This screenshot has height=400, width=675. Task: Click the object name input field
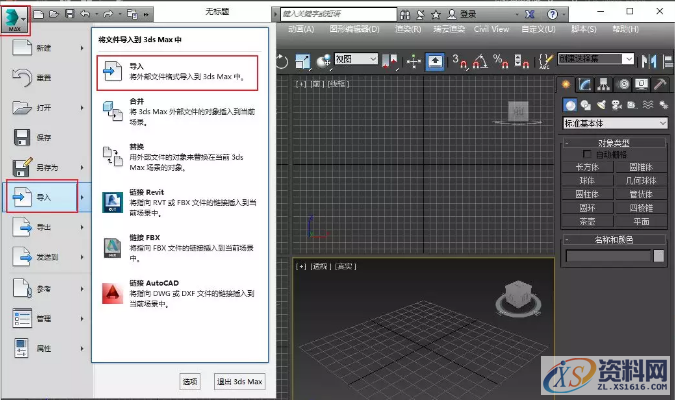608,256
